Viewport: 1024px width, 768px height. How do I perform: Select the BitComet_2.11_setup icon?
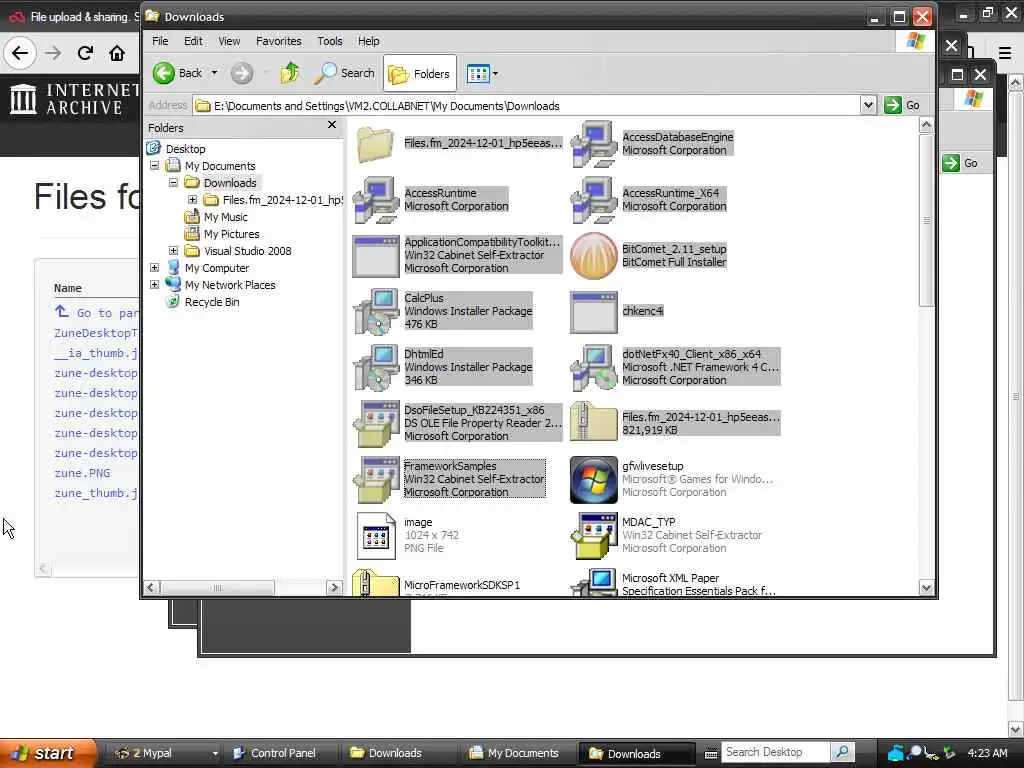pos(594,256)
